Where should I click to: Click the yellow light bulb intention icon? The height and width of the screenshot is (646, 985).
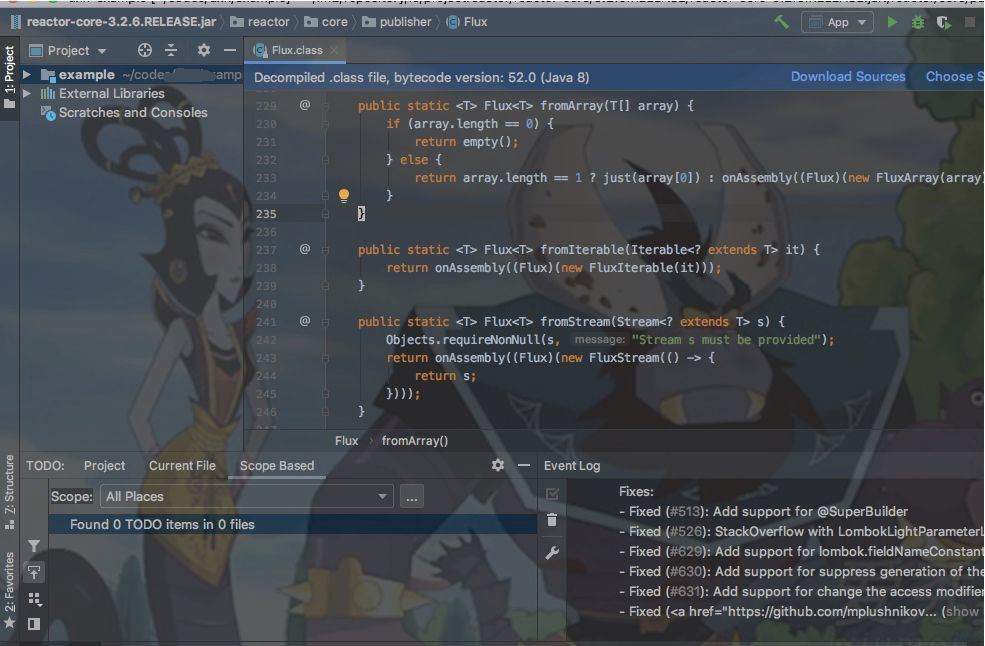pyautogui.click(x=344, y=195)
